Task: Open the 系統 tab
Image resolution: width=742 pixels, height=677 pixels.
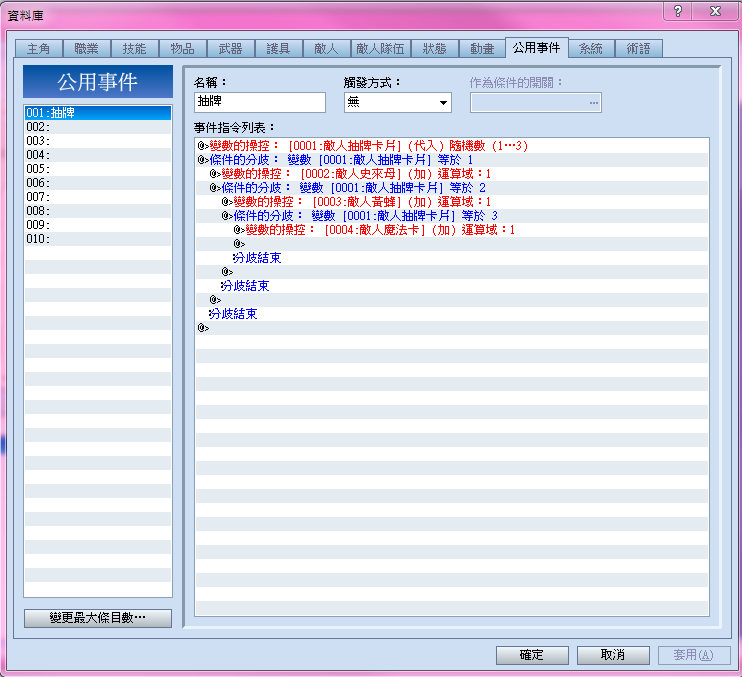Action: [x=591, y=48]
